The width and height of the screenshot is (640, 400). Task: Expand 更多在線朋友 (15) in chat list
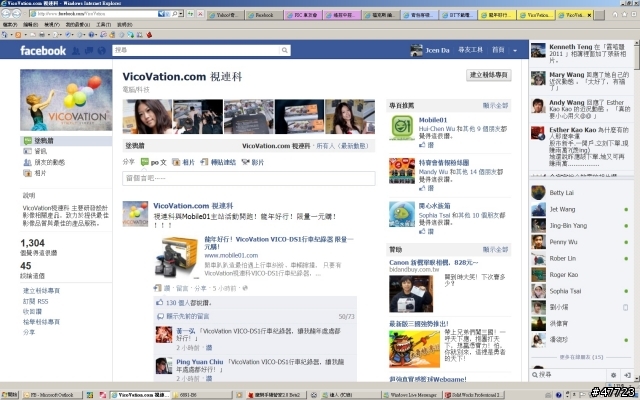[x=581, y=357]
